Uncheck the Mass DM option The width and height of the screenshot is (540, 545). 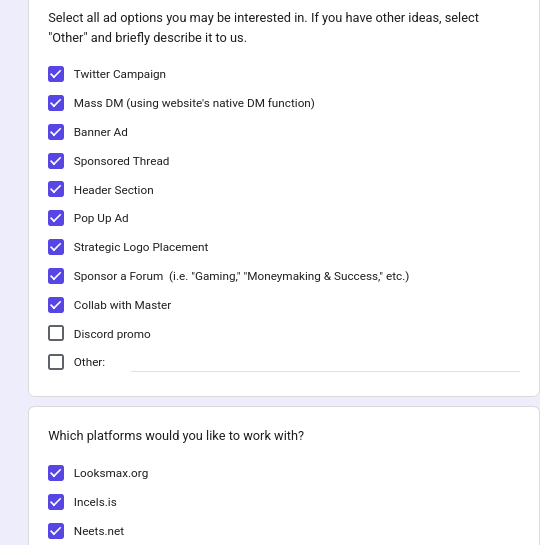[x=56, y=103]
